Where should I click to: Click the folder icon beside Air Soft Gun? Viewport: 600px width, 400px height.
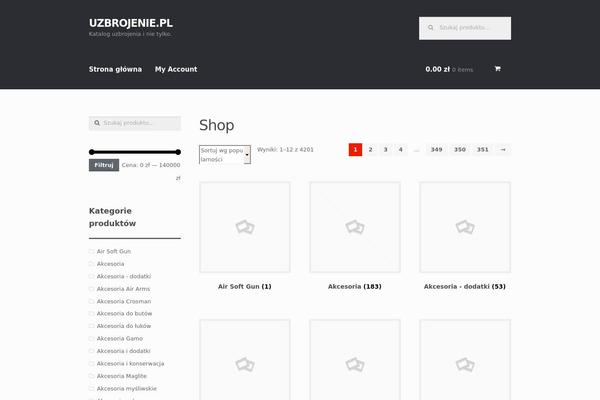92,251
